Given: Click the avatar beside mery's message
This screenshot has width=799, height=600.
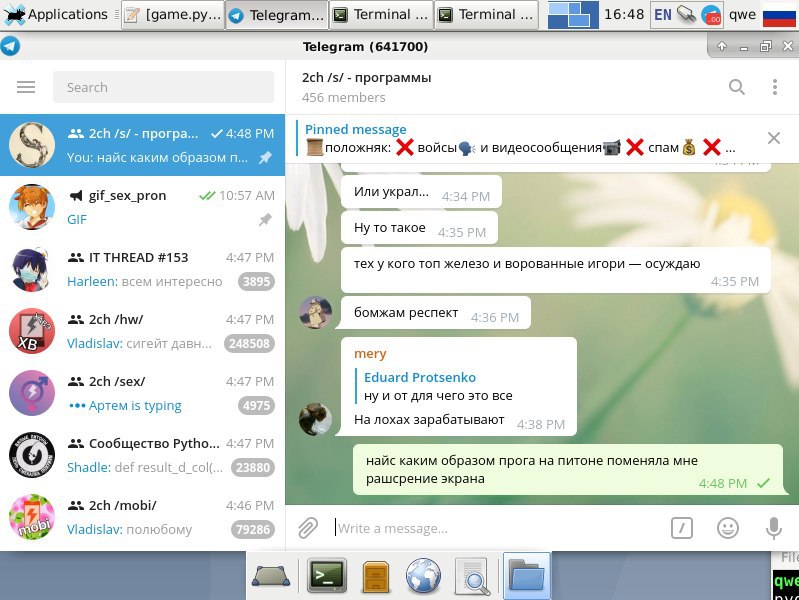Looking at the screenshot, I should pos(315,419).
